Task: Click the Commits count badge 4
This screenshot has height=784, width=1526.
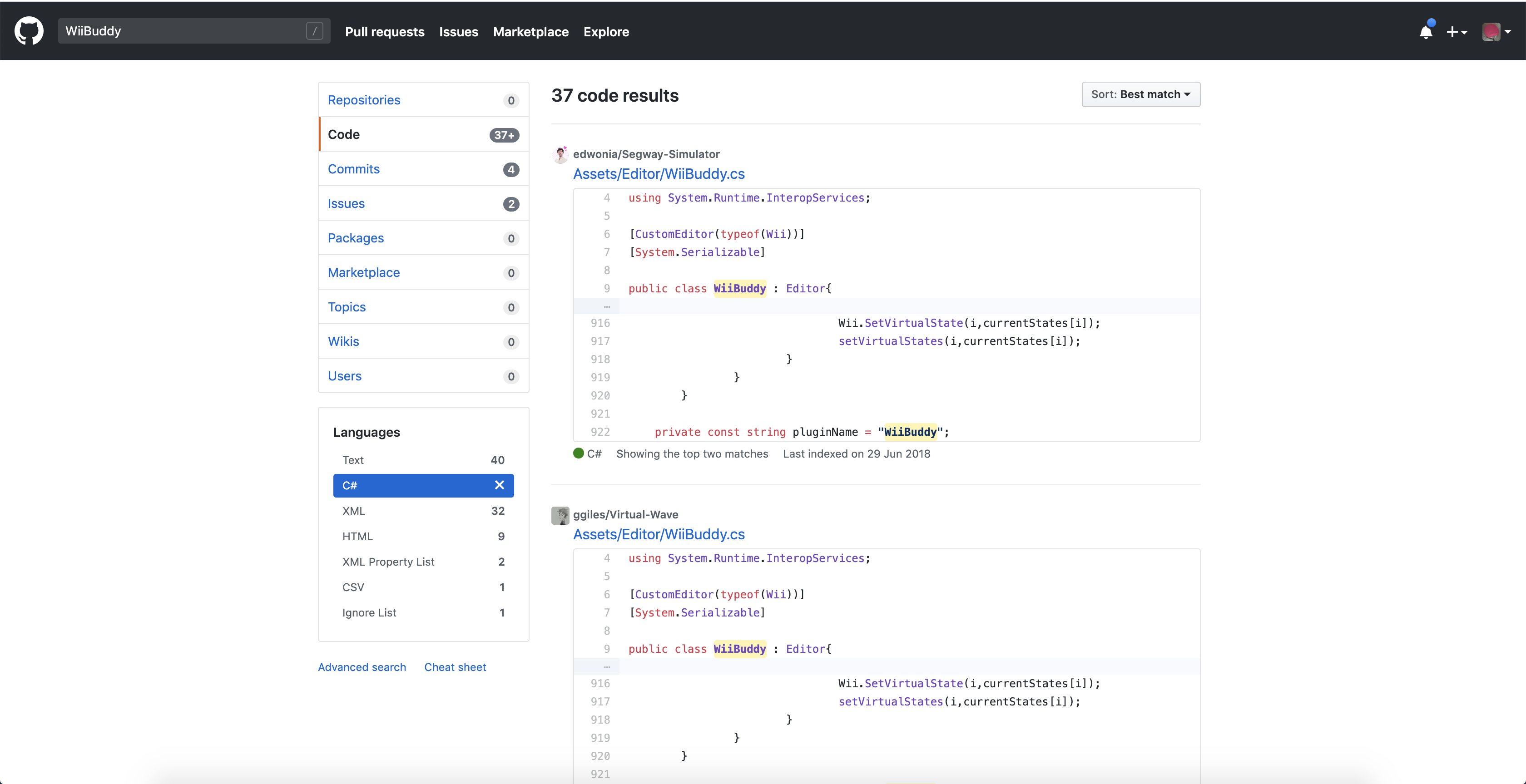Action: pyautogui.click(x=511, y=169)
